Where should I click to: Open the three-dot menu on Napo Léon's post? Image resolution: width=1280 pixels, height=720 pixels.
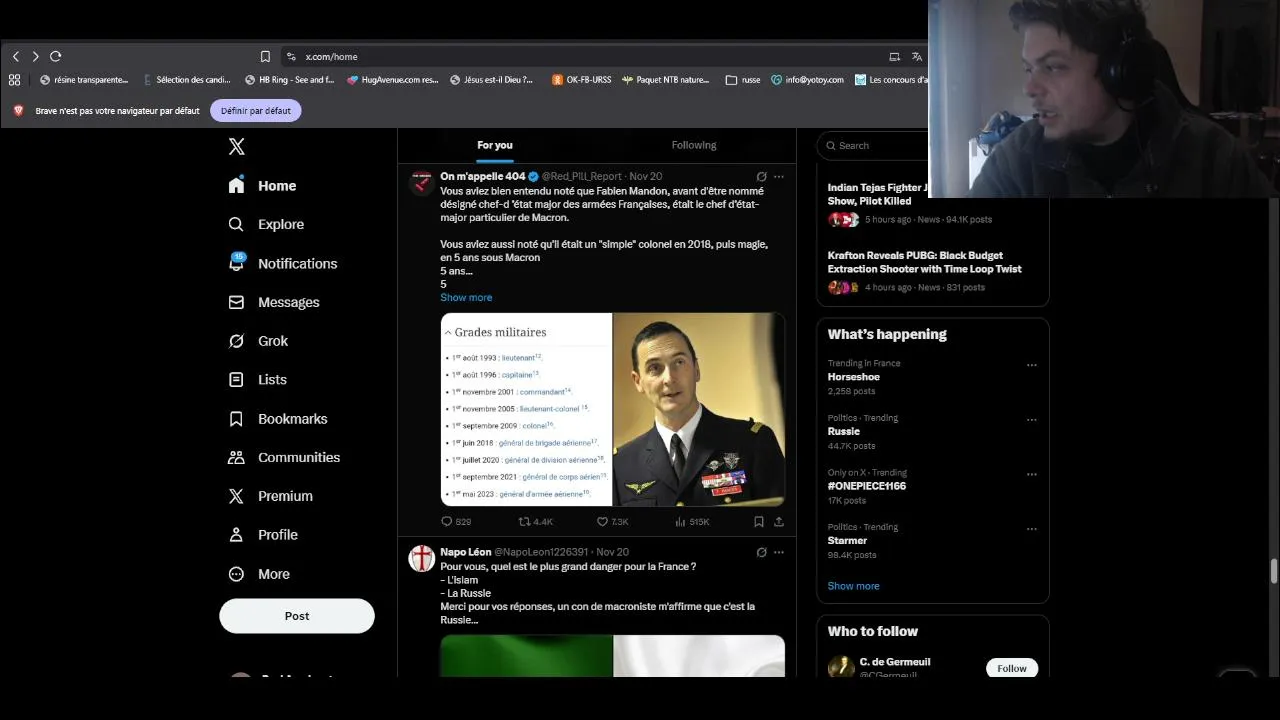coord(779,552)
